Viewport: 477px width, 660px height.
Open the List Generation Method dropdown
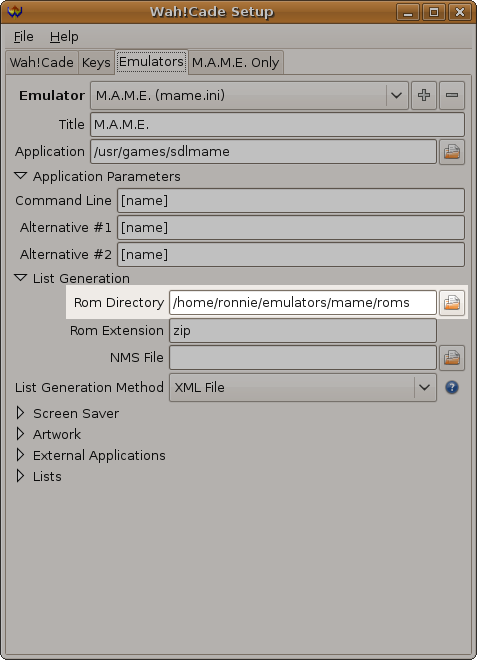tap(303, 387)
